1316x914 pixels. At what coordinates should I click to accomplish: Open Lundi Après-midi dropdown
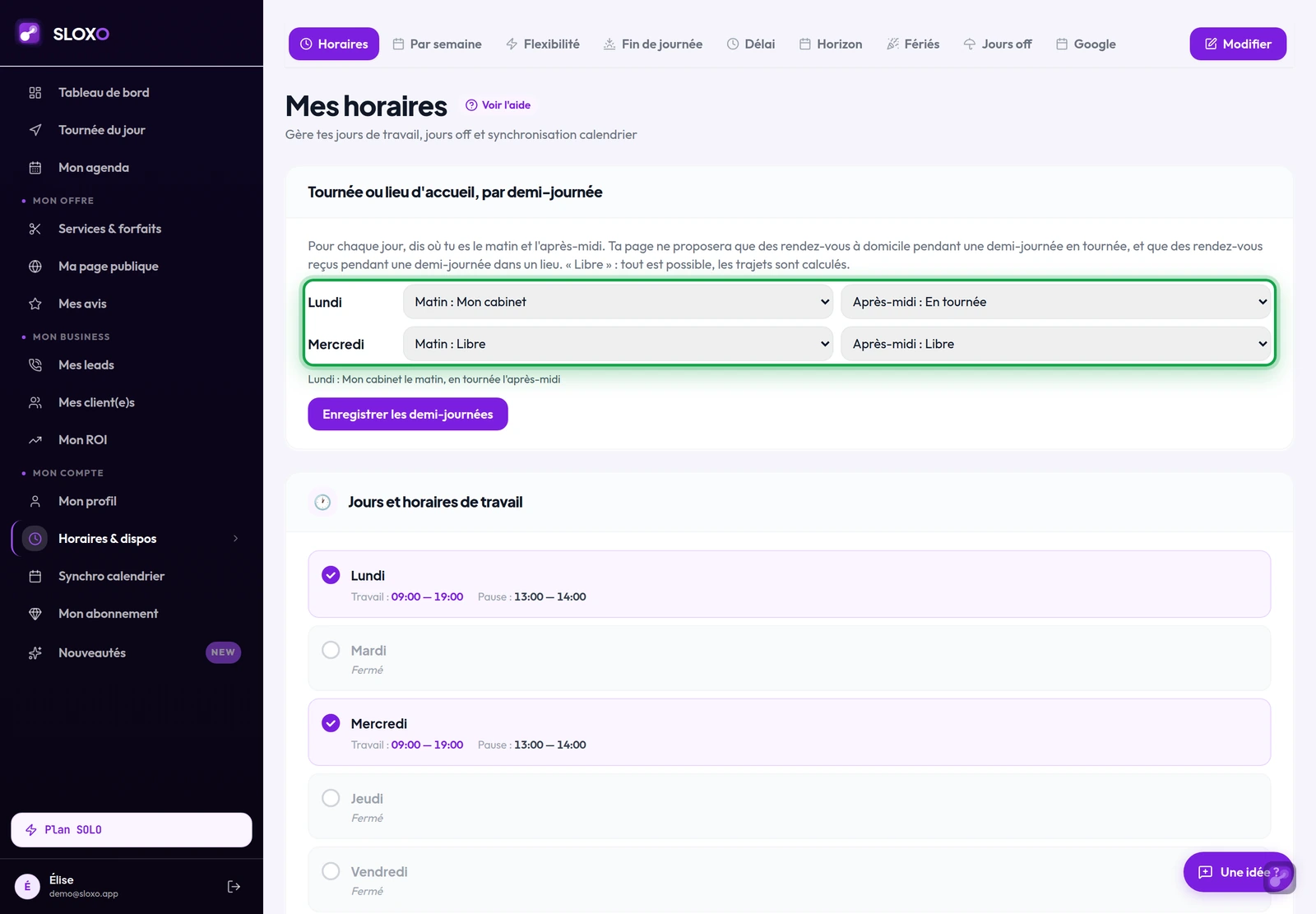coord(1055,302)
